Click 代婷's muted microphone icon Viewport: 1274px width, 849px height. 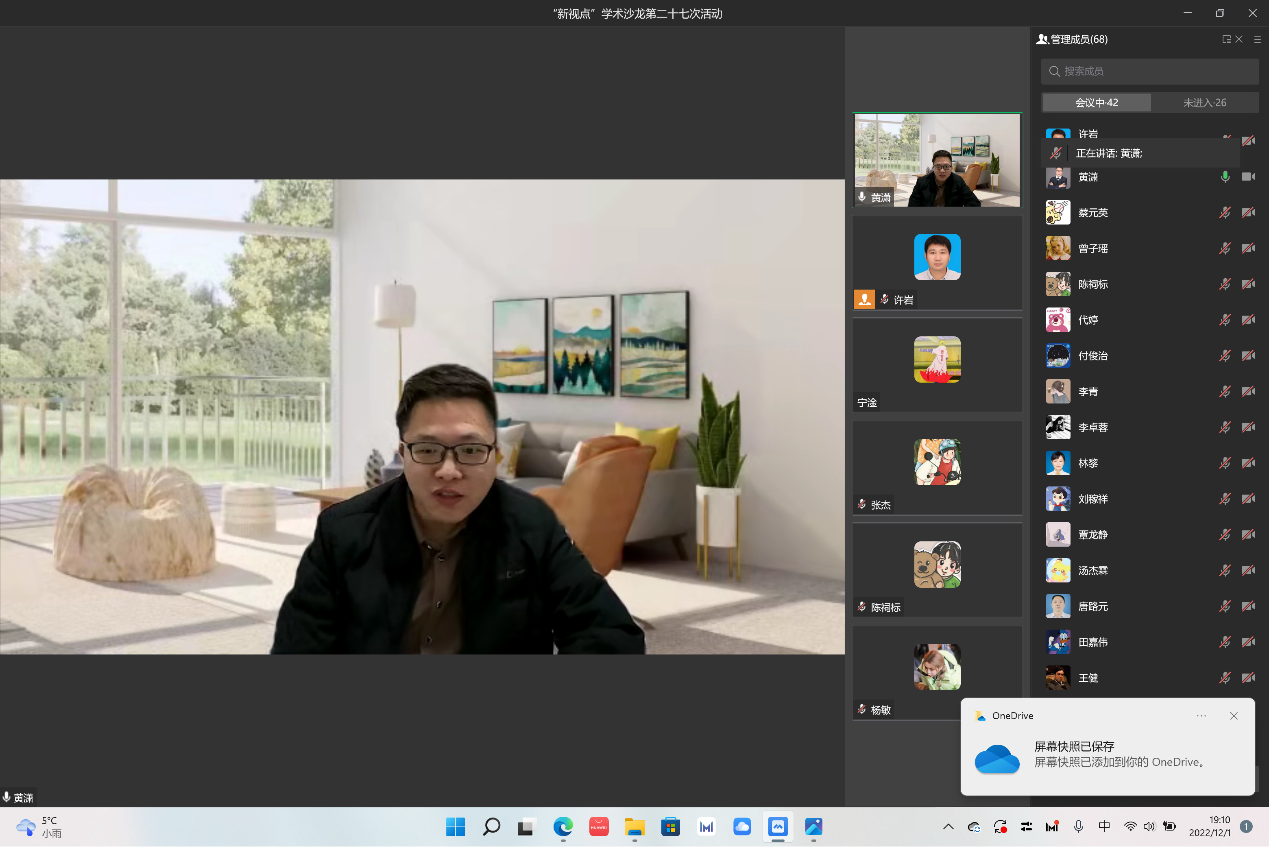click(1225, 320)
